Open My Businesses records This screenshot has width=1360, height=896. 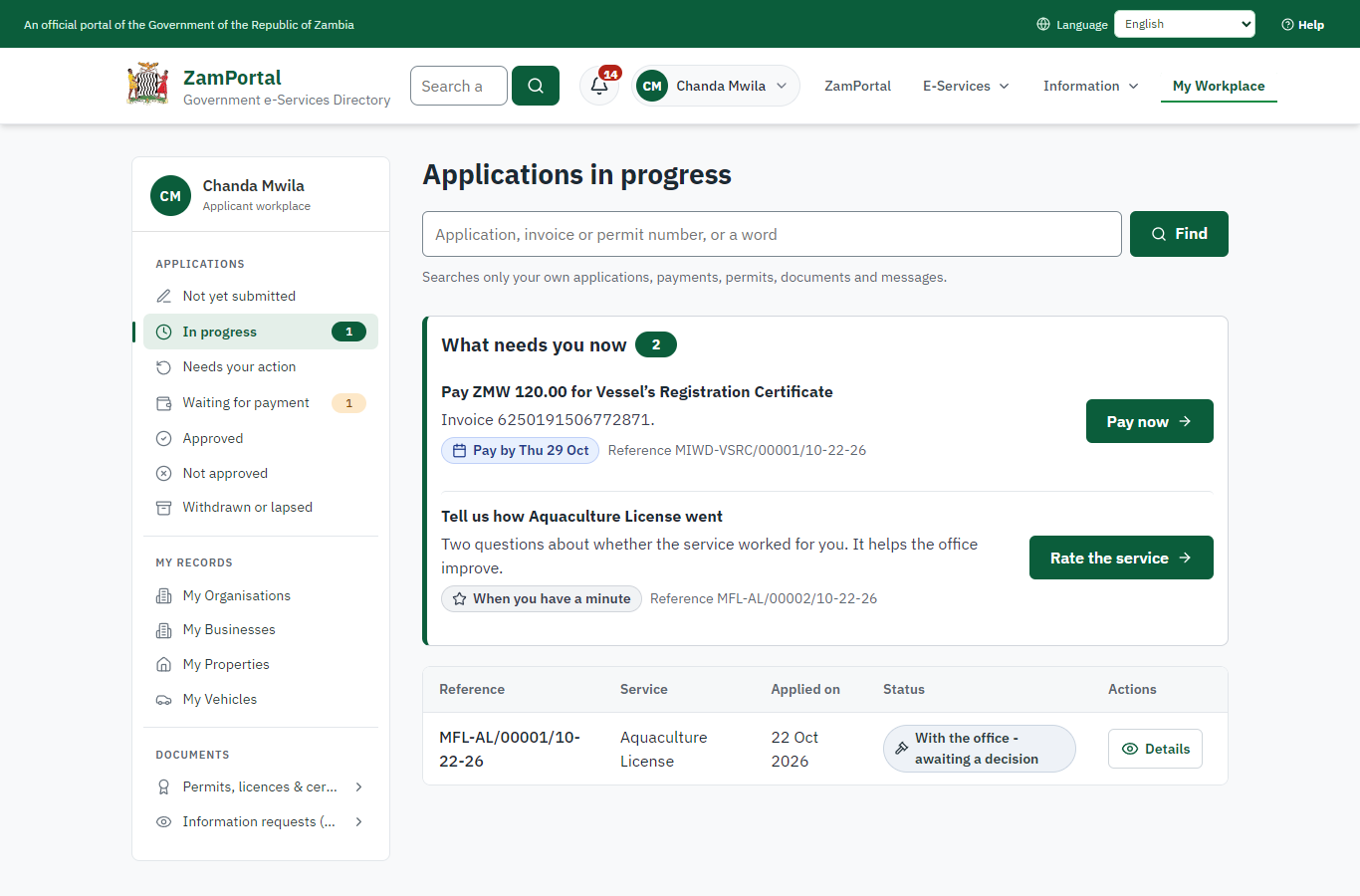pos(261,629)
